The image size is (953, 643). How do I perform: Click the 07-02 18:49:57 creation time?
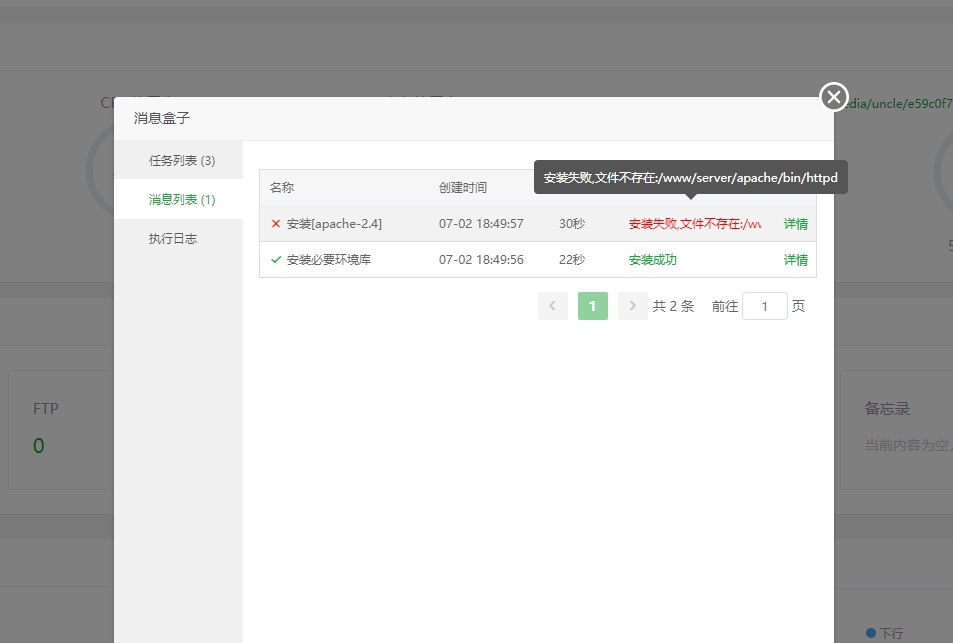(481, 224)
